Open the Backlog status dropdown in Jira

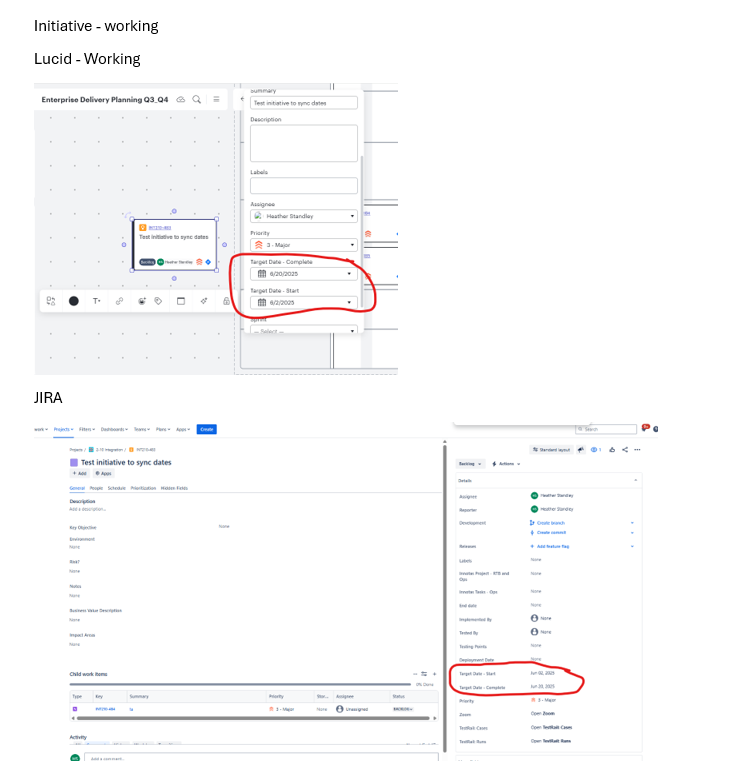[470, 464]
